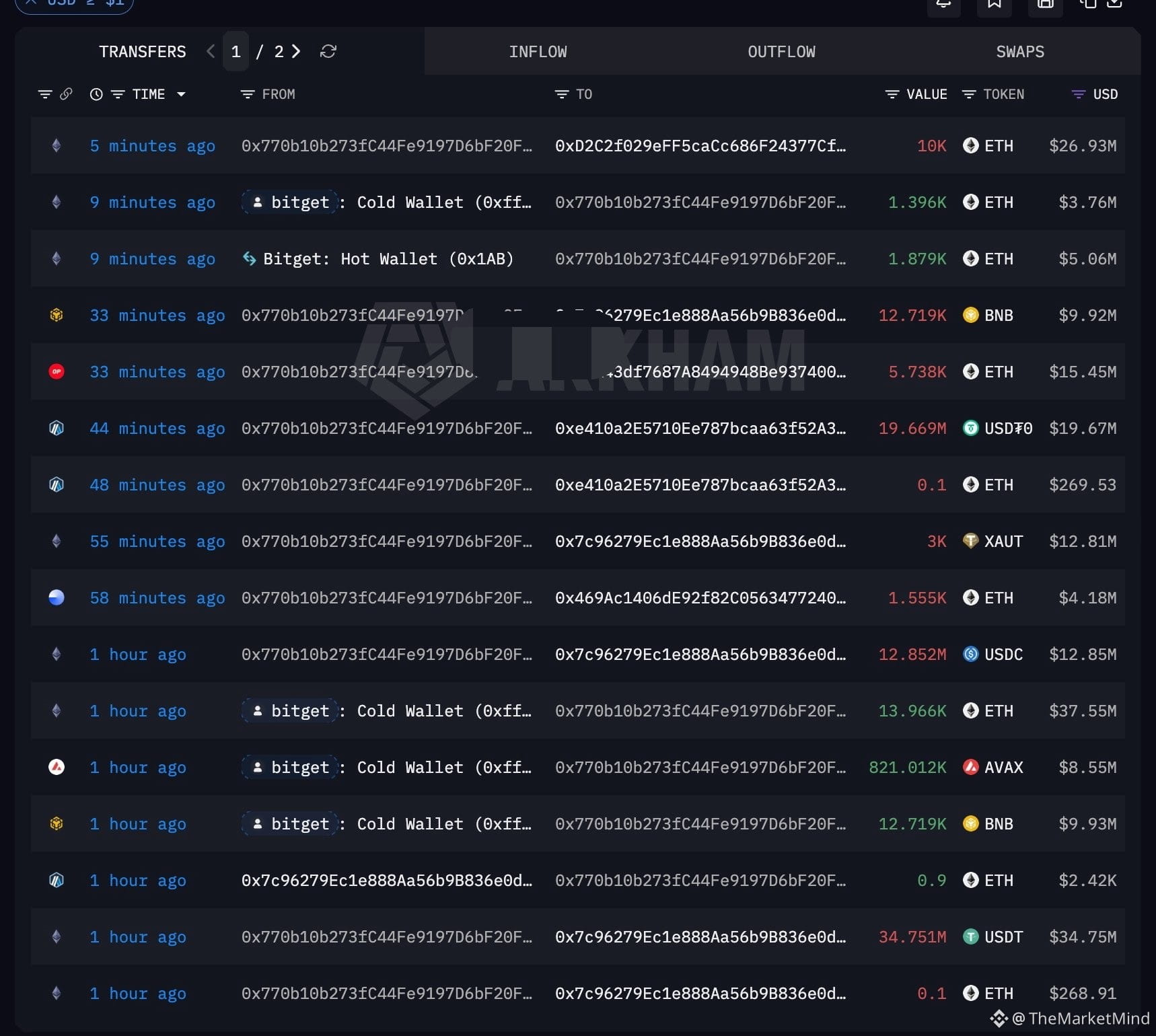Open the FROM column filter
Image resolution: width=1156 pixels, height=1036 pixels.
[248, 94]
